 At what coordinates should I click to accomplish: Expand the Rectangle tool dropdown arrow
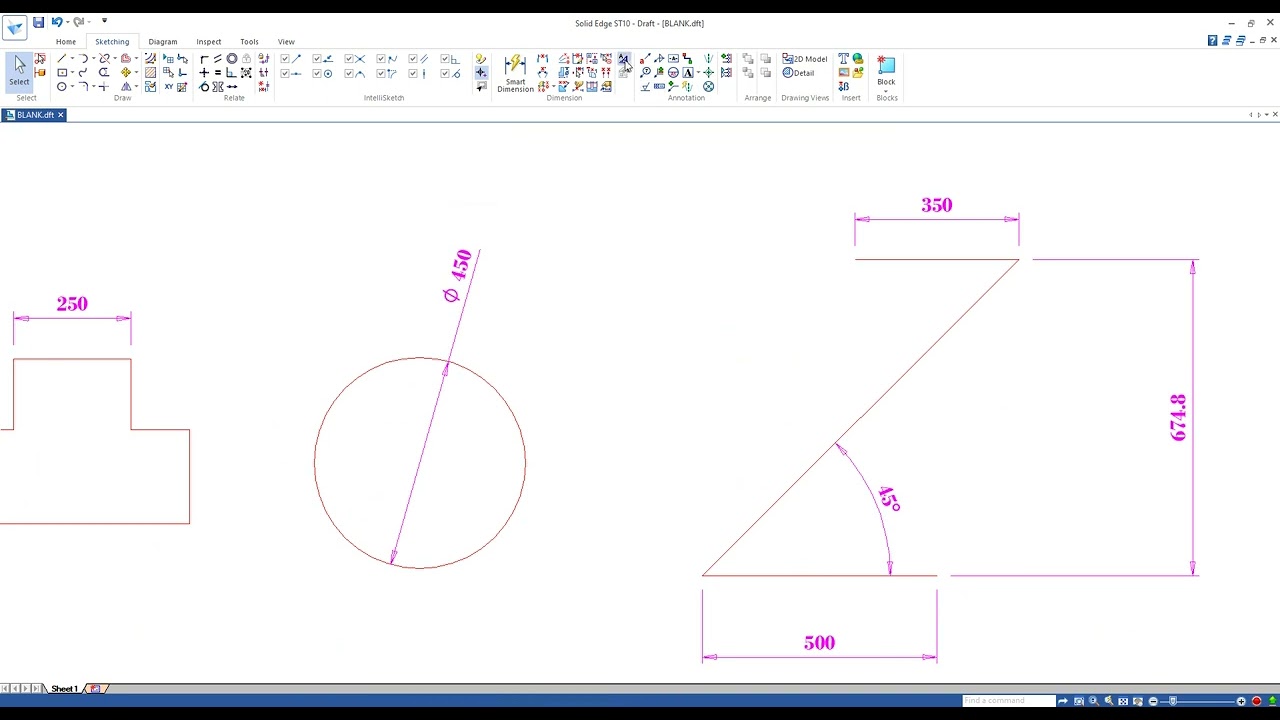(x=72, y=72)
